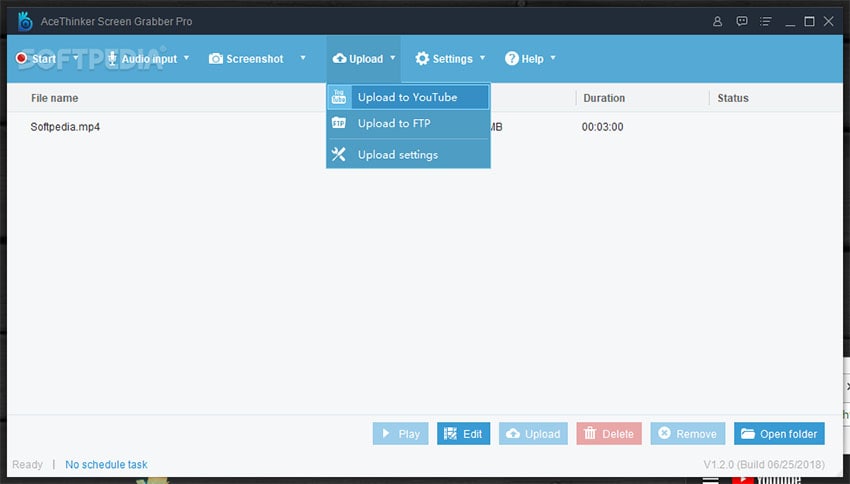Click the Duration column header
Screen dimensions: 850x484
pos(604,98)
